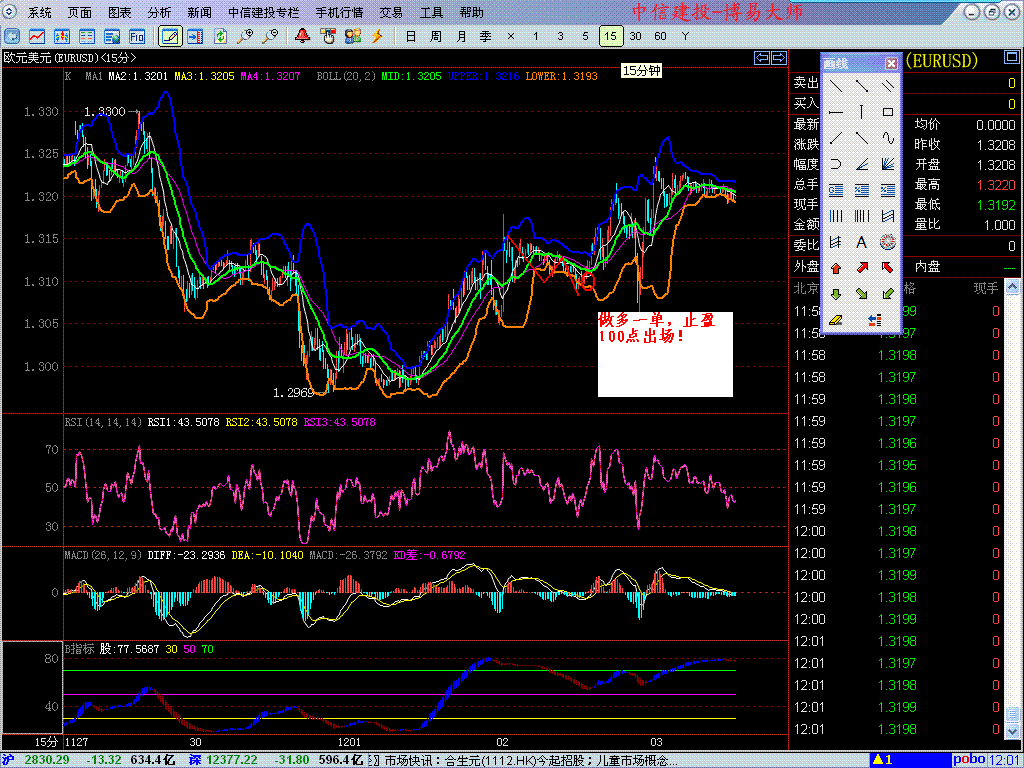Open the 中信建投专栏 menu
Screen dimensions: 1024x768
263,12
